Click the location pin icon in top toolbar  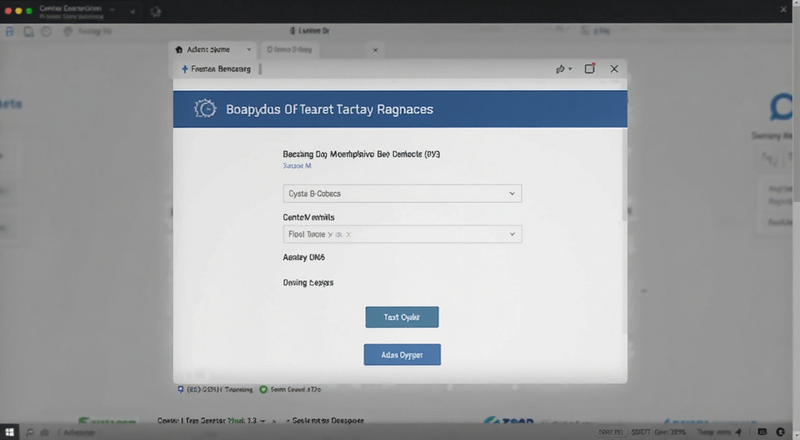coord(67,32)
